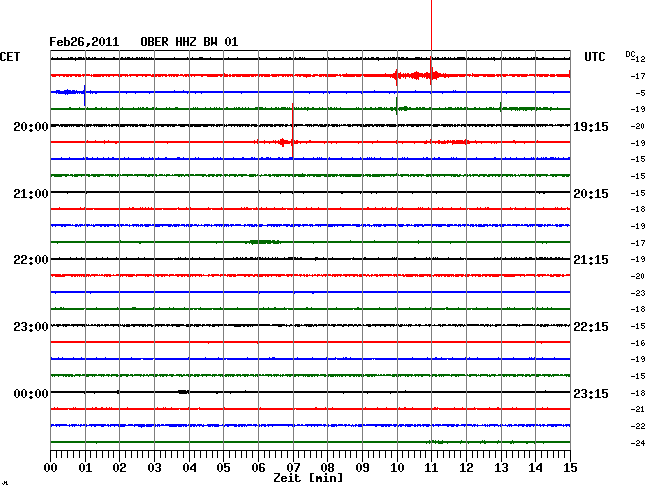Viewport: 650px width, 494px height.
Task: Click the 19:15 UTC time label
Action: [591, 126]
